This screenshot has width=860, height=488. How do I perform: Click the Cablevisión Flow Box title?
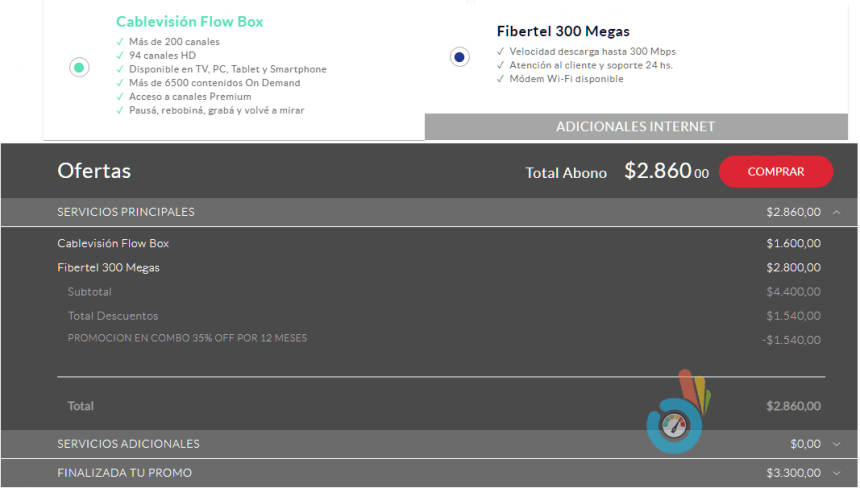(190, 21)
